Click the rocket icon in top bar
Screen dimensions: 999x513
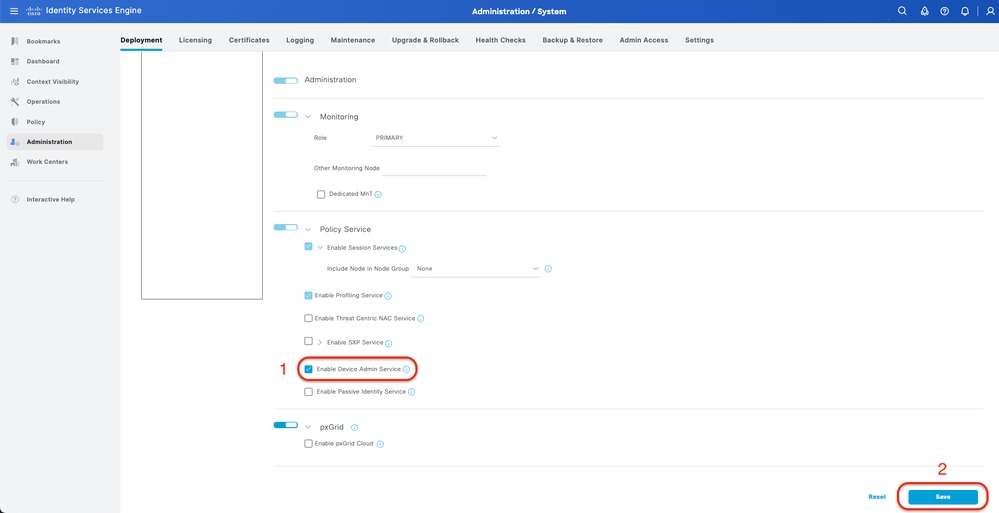(x=924, y=11)
